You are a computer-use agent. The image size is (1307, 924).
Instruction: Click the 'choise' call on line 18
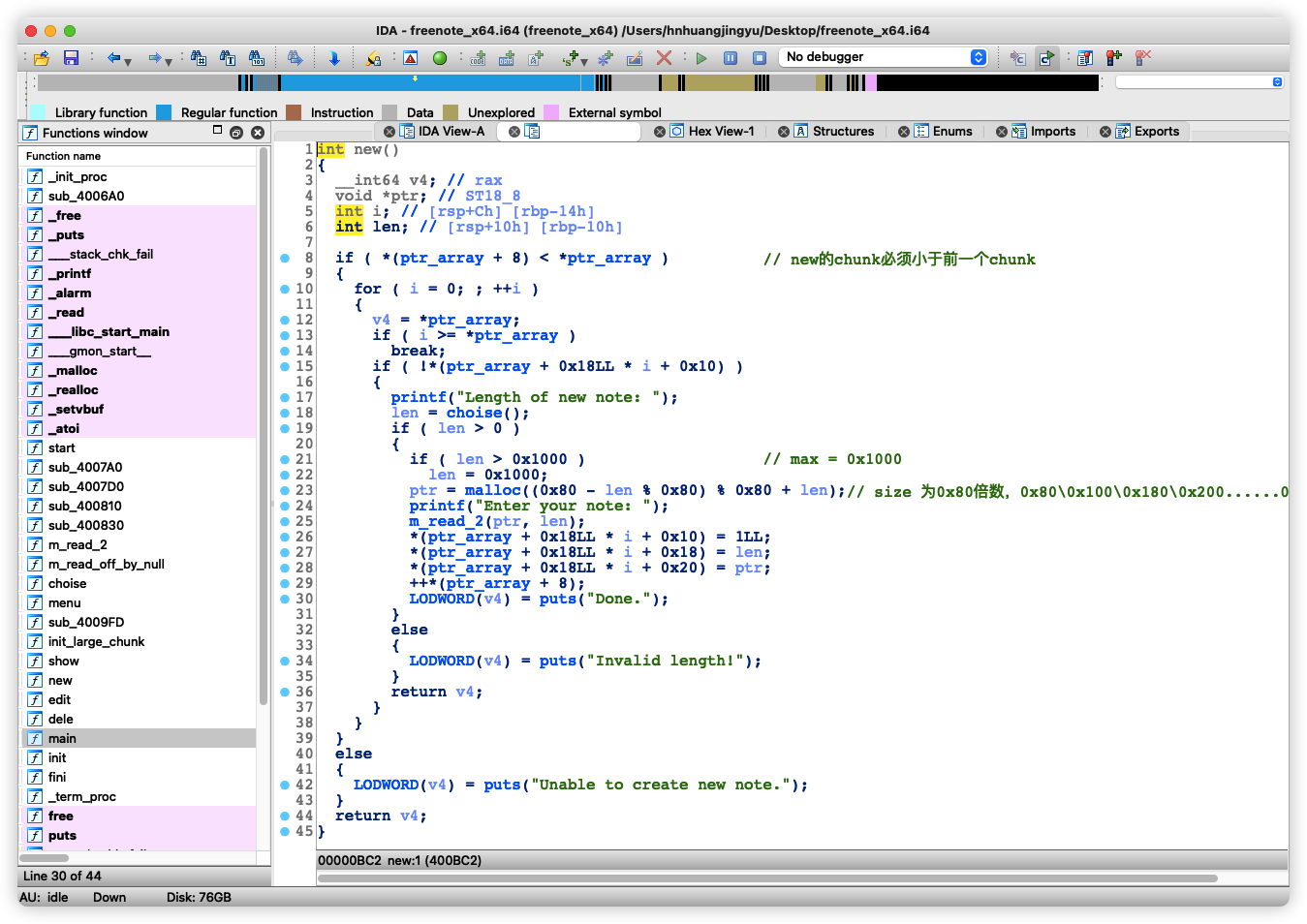point(474,414)
